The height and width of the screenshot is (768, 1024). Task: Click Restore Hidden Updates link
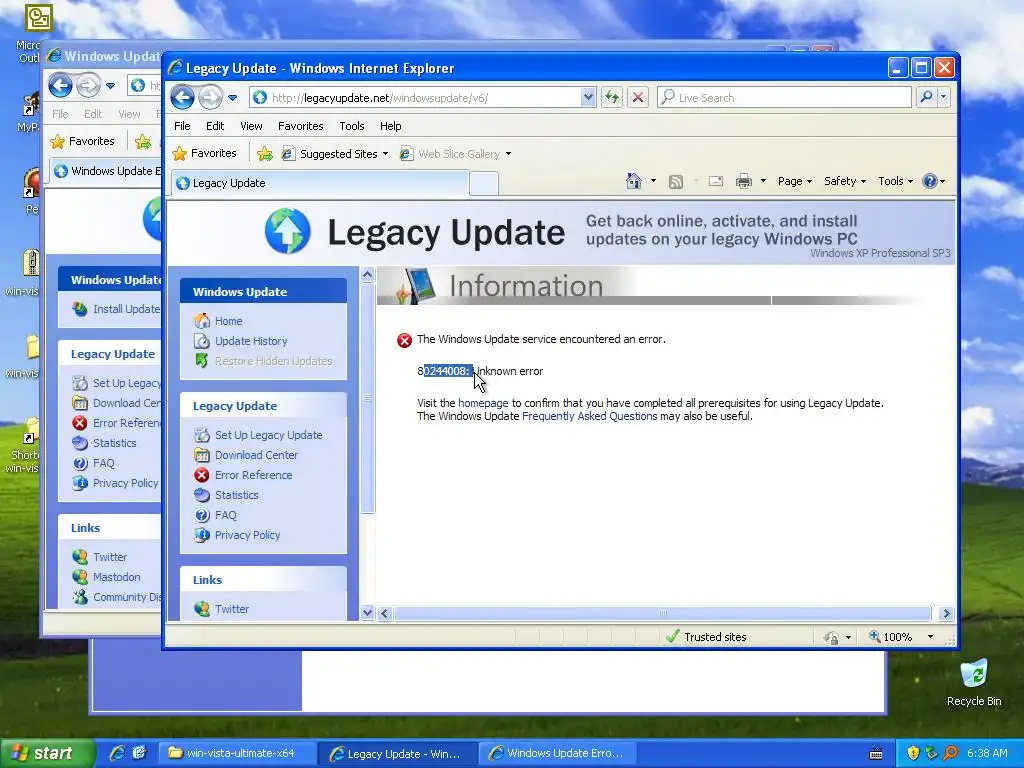coord(273,361)
